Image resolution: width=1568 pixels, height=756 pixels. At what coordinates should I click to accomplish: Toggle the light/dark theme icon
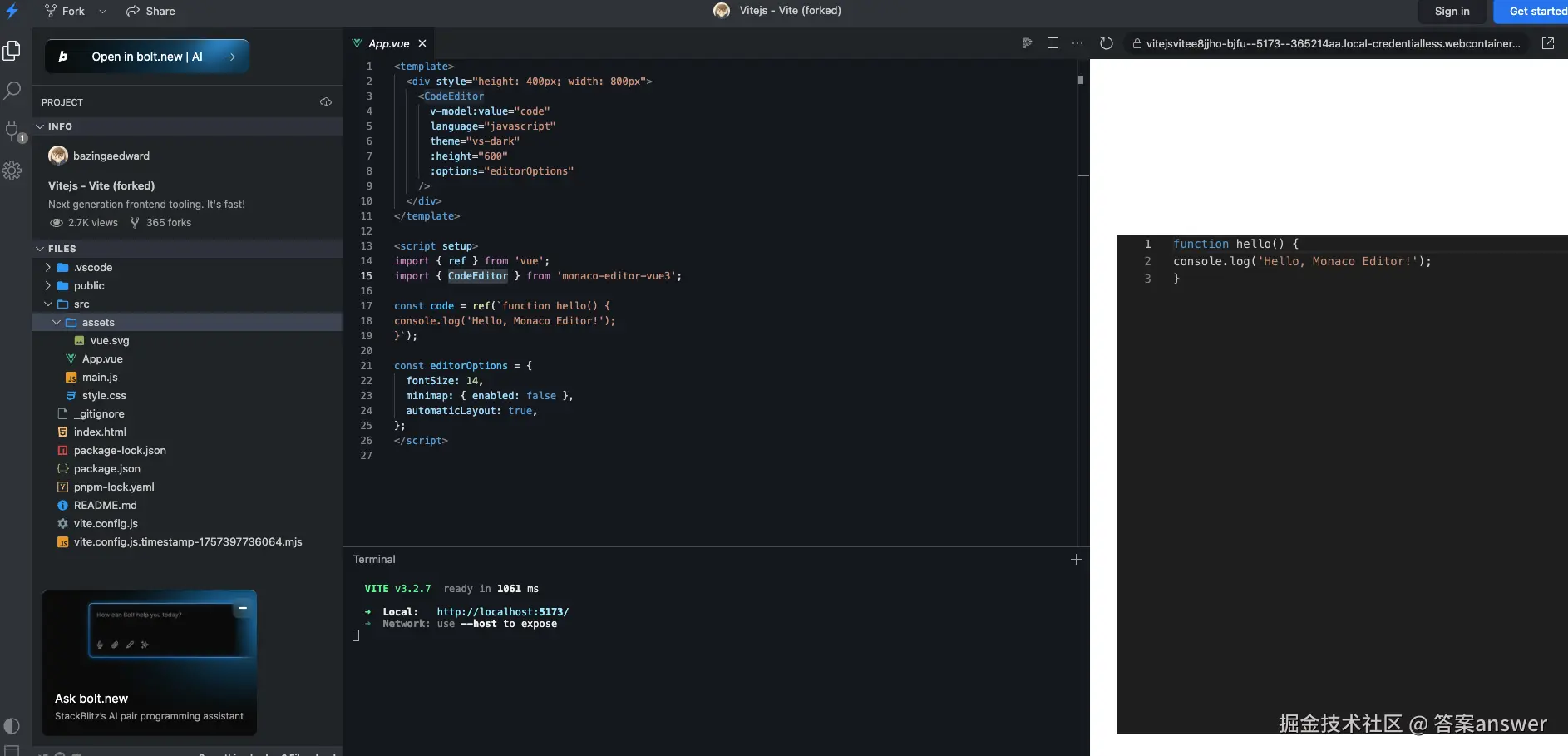12,725
